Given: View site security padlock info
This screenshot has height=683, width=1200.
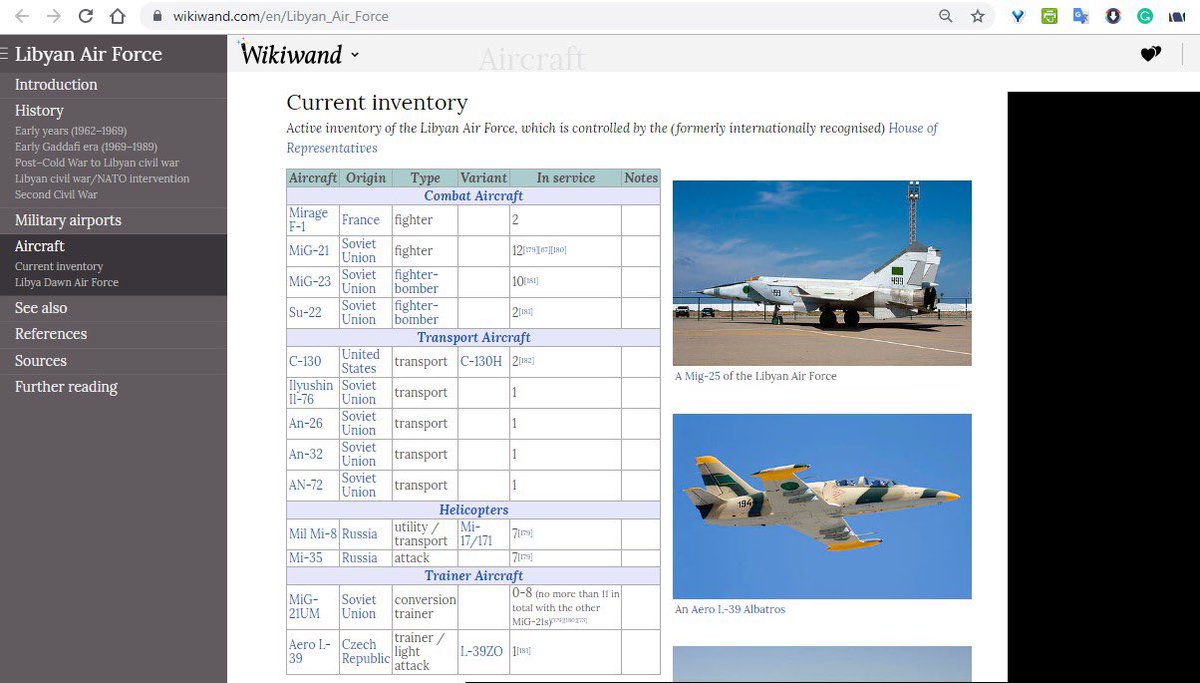Looking at the screenshot, I should (x=156, y=16).
